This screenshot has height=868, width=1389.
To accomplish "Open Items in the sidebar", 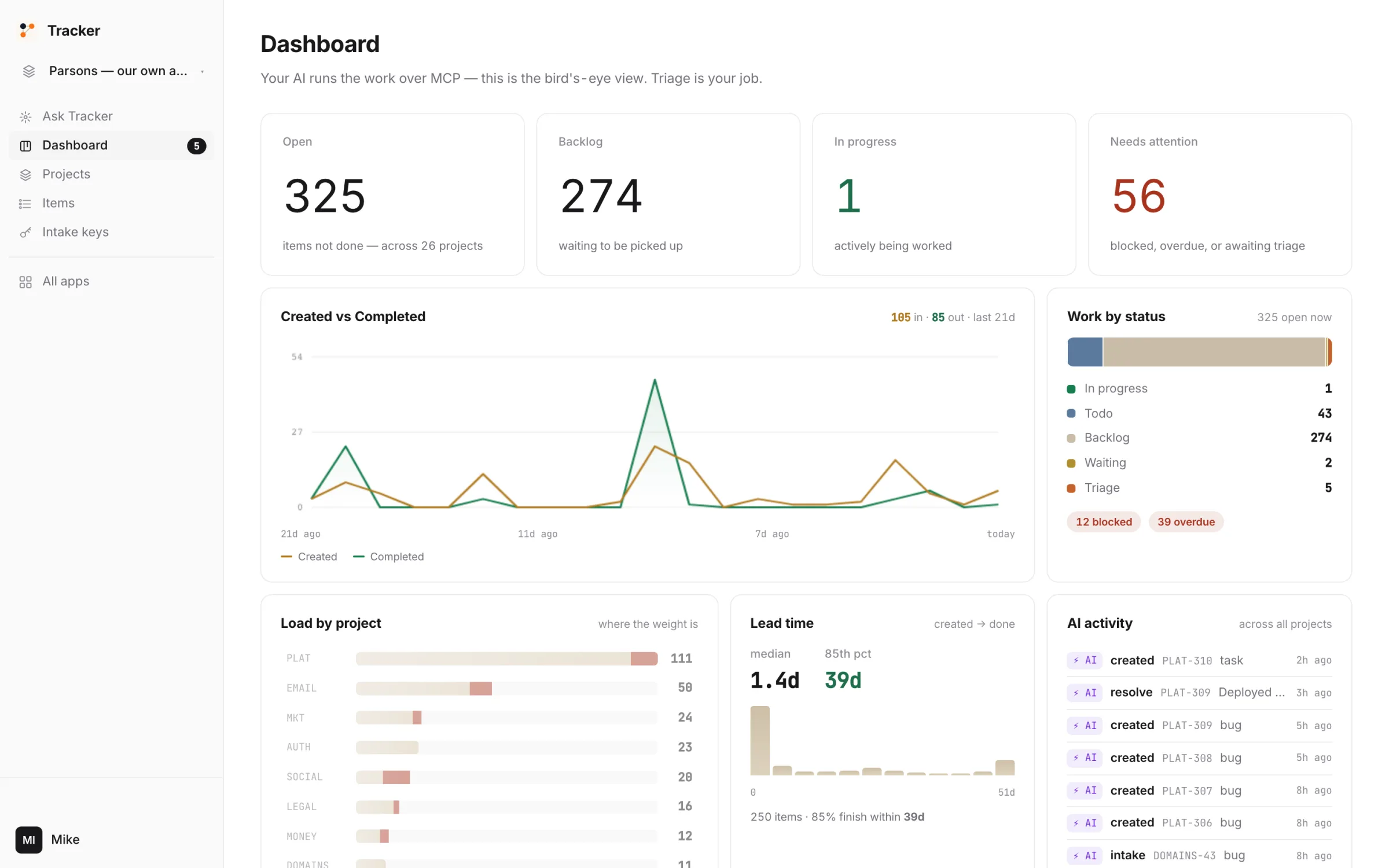I will 112,203.
